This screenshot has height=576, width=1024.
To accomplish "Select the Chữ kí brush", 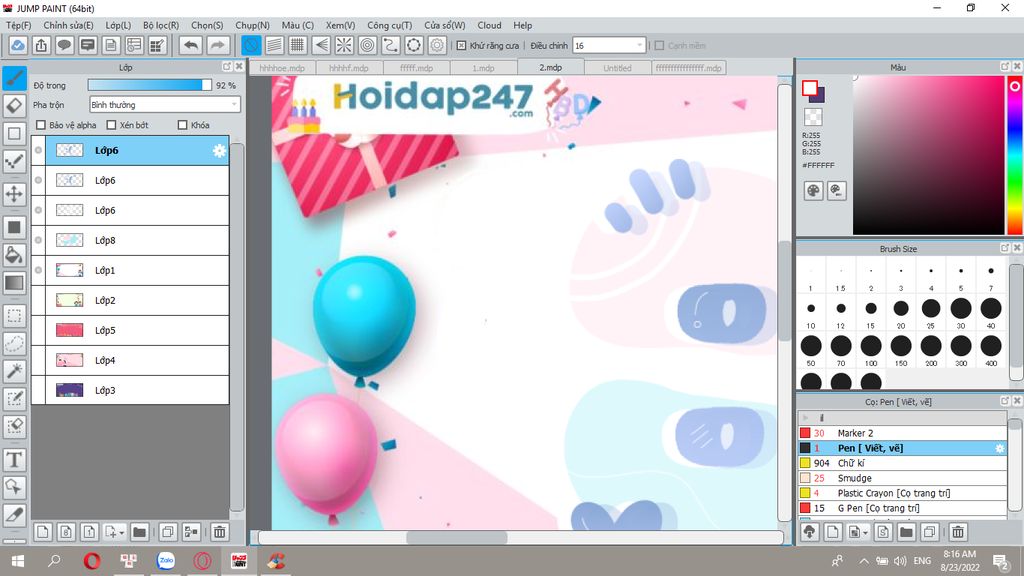I will [x=902, y=463].
